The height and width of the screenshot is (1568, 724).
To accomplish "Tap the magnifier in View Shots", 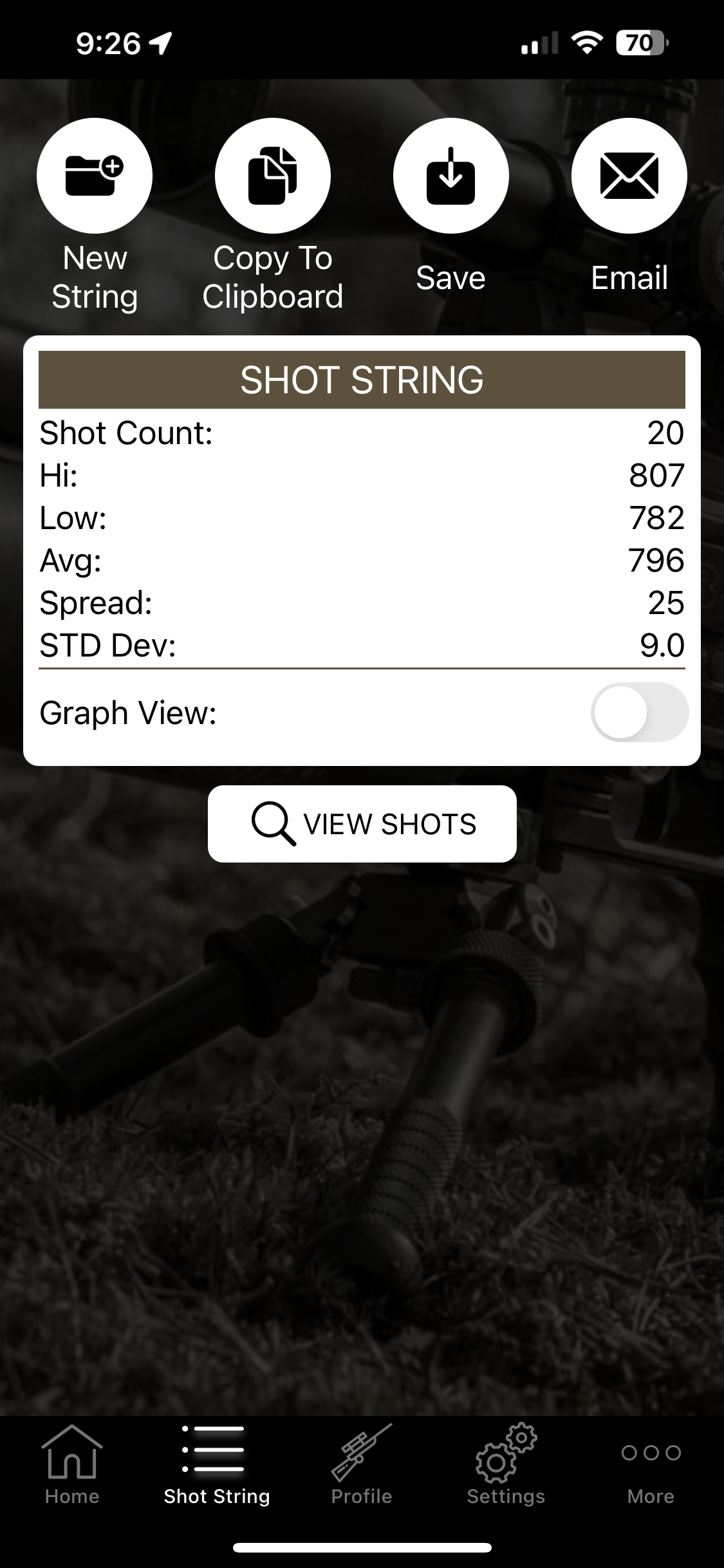I will click(274, 823).
